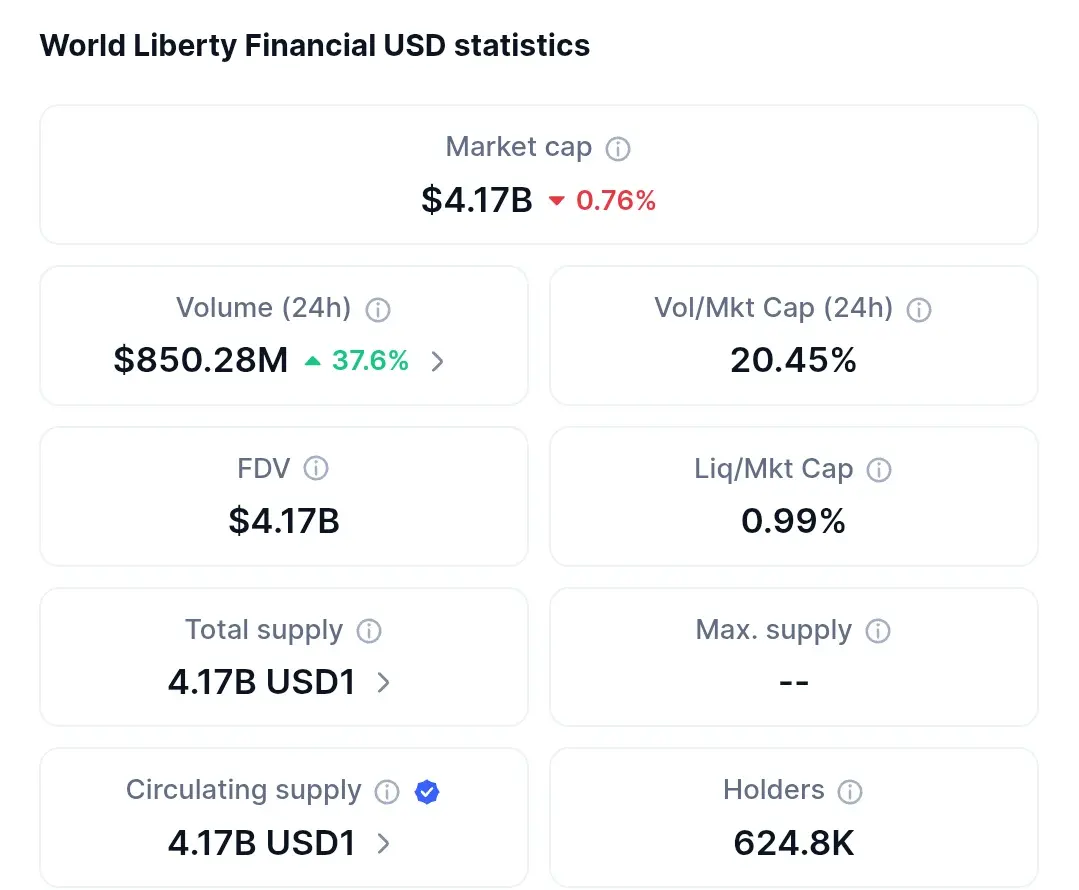Image resolution: width=1079 pixels, height=890 pixels.
Task: Open the Volume (24h) info tooltip icon
Action: tap(377, 310)
